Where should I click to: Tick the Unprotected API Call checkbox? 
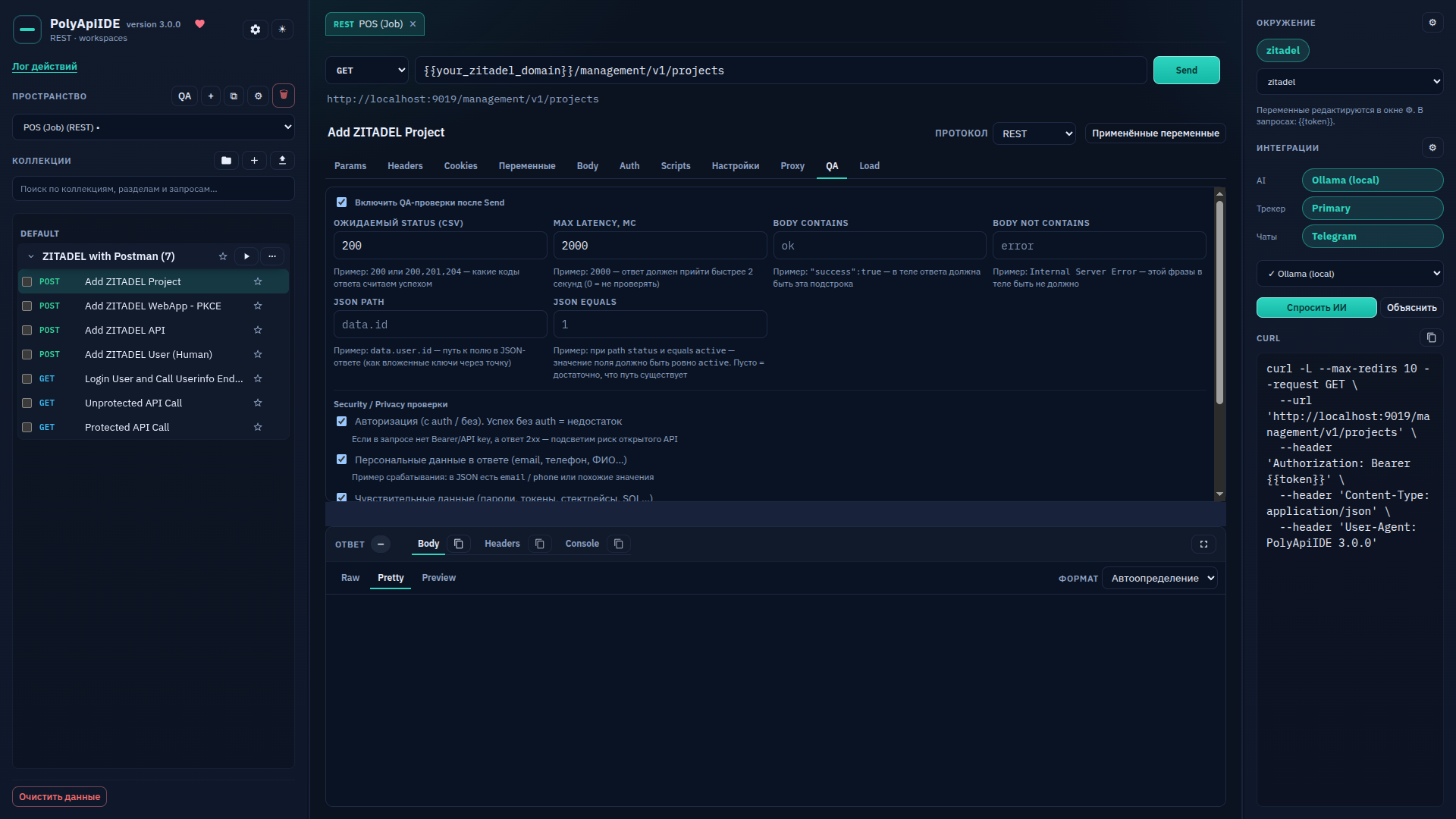pyautogui.click(x=27, y=403)
